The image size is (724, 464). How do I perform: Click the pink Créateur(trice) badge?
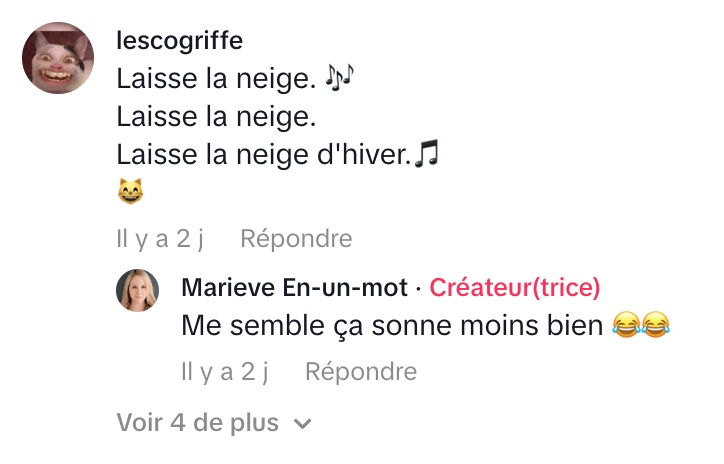coord(515,288)
